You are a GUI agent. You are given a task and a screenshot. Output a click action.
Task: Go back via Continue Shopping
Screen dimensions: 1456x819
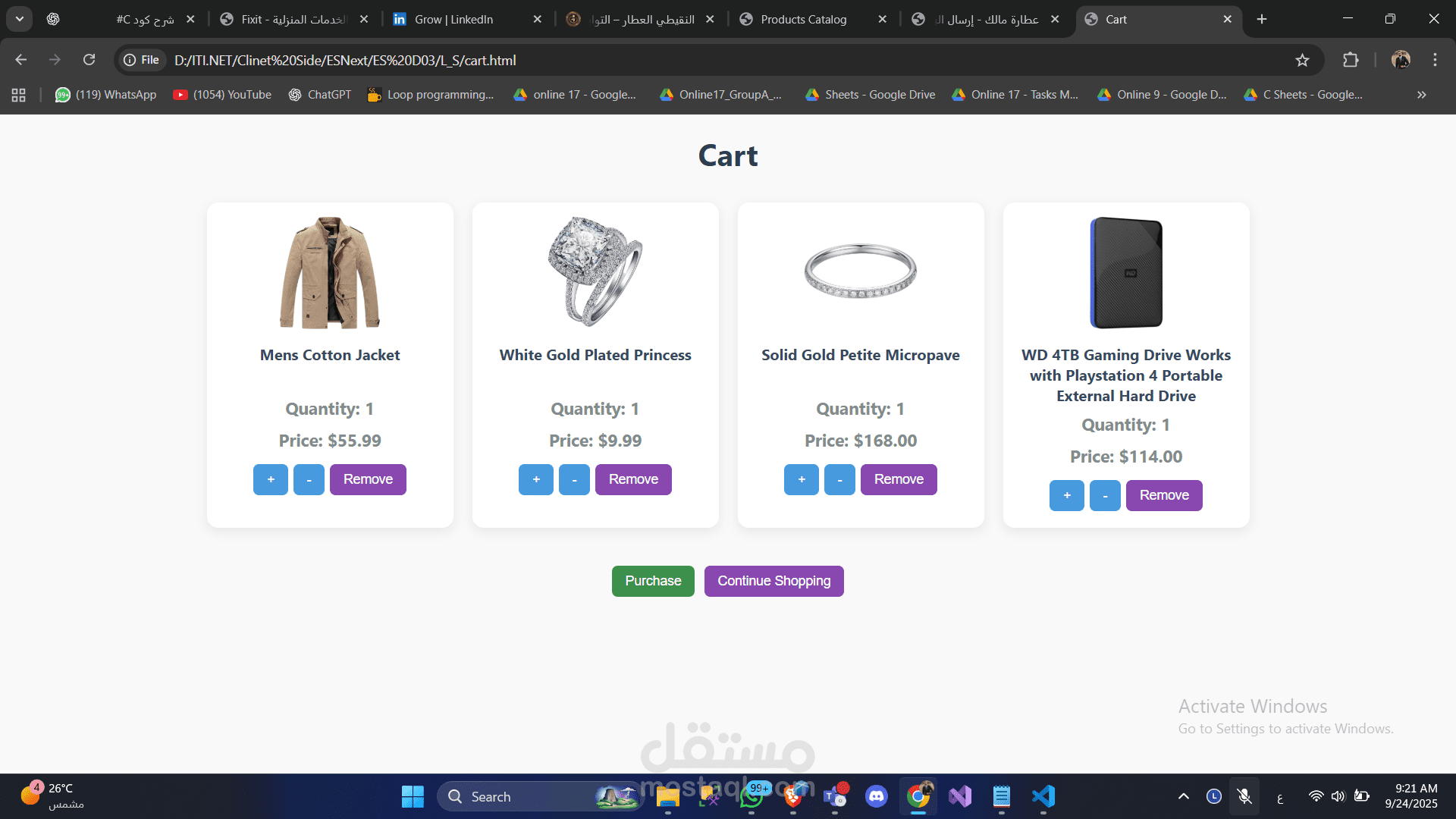click(x=773, y=581)
